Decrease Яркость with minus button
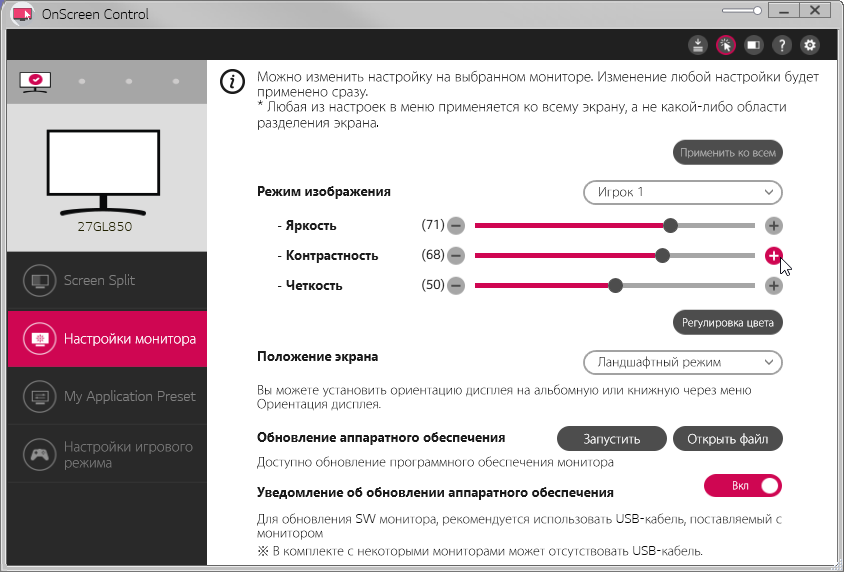Screen dimensions: 844x572 (456, 225)
